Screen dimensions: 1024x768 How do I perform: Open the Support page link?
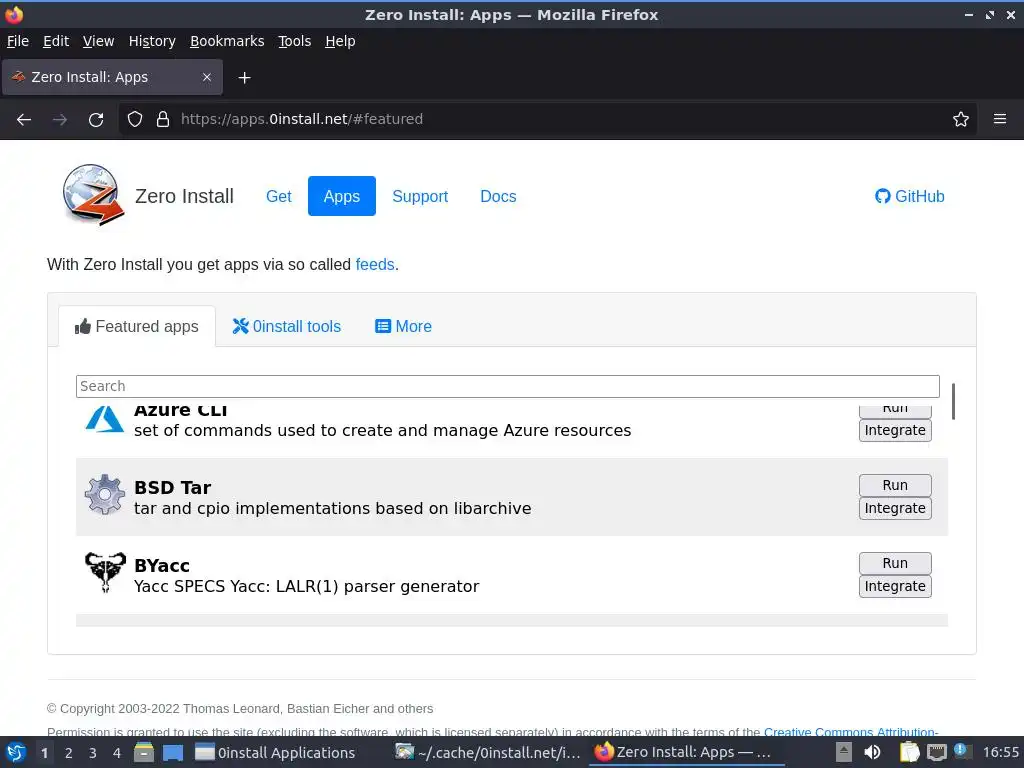(x=420, y=196)
